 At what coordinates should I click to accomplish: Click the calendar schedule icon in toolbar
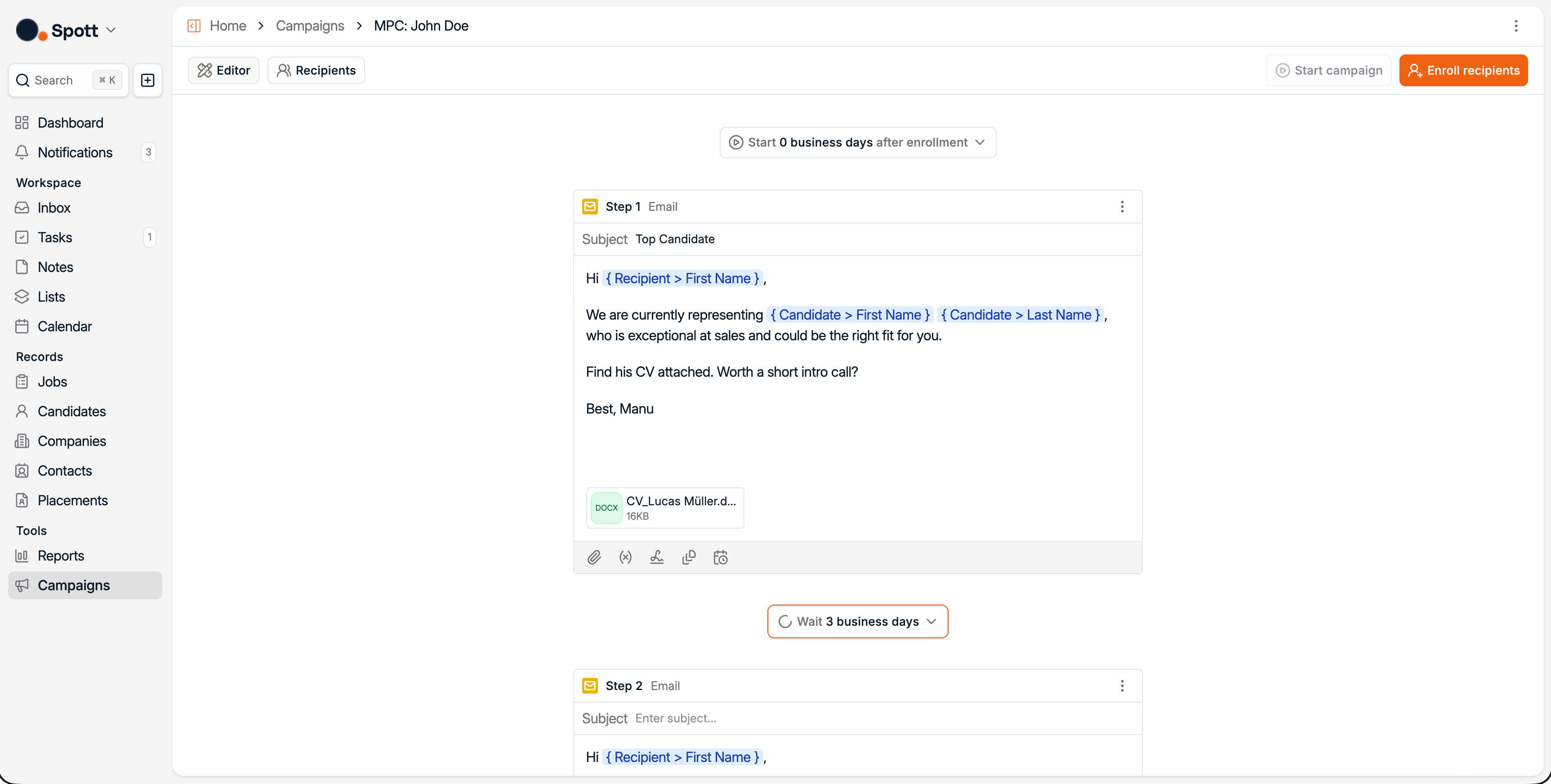720,557
